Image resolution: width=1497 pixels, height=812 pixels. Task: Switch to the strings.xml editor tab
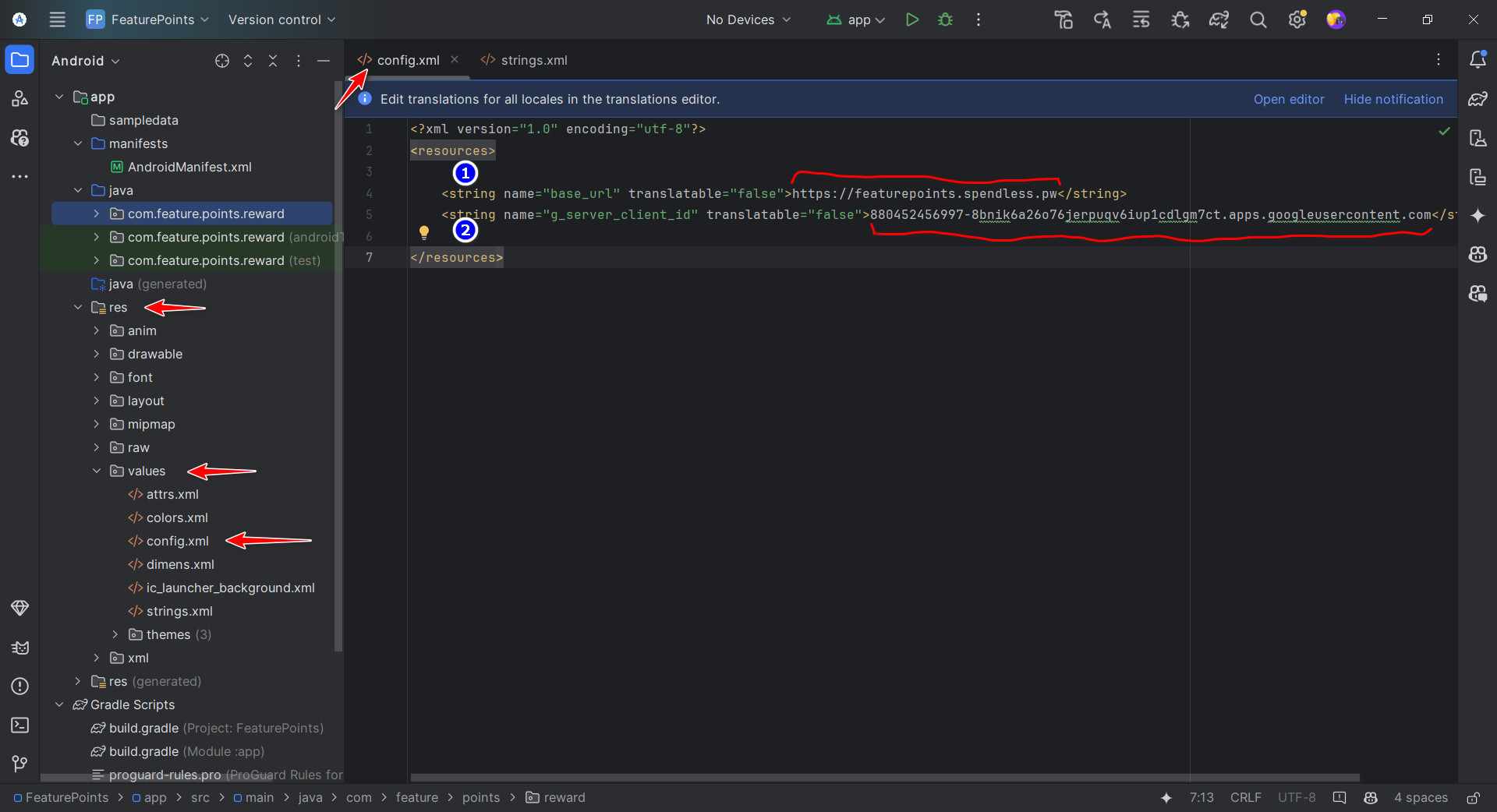coord(533,59)
